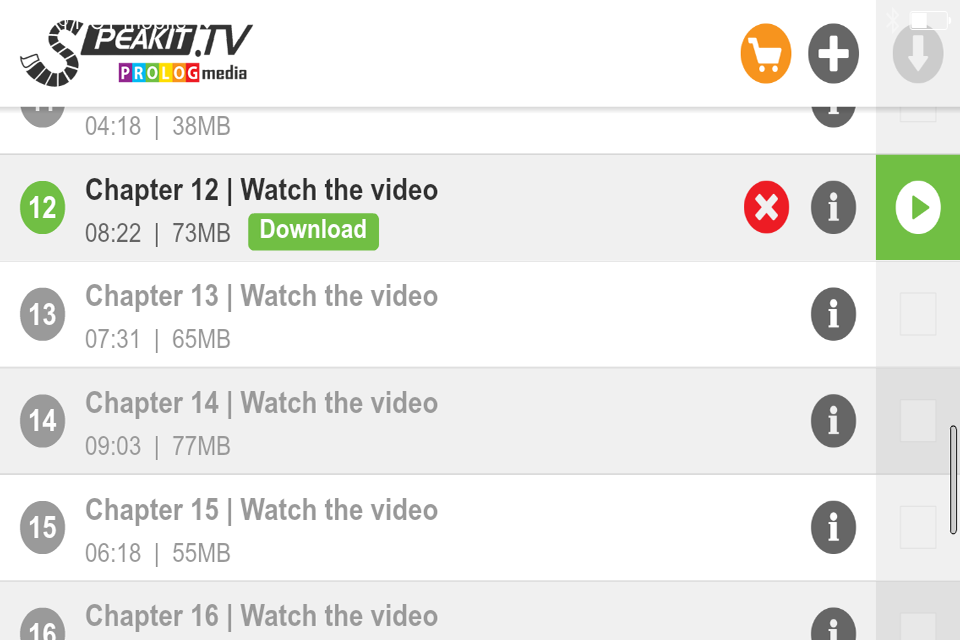960x640 pixels.
Task: Tap the grayed download arrow icon
Action: coord(917,53)
